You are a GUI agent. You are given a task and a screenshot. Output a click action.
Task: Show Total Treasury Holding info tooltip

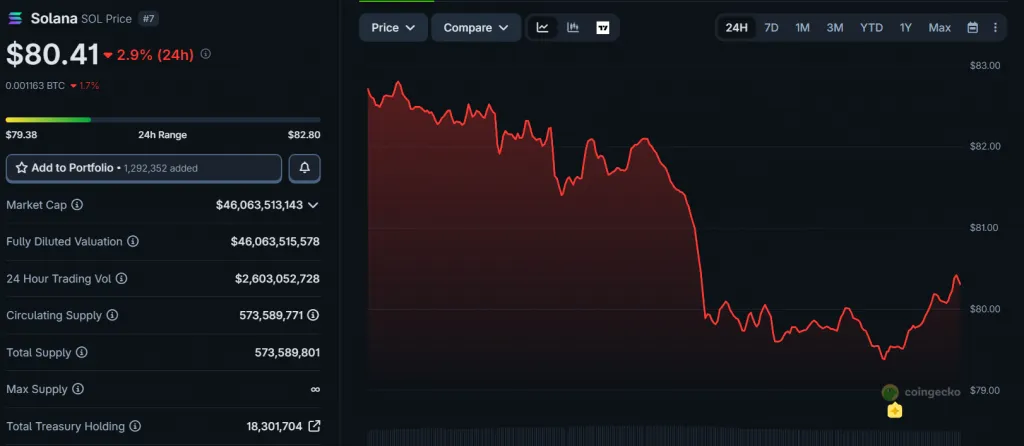pyautogui.click(x=135, y=426)
